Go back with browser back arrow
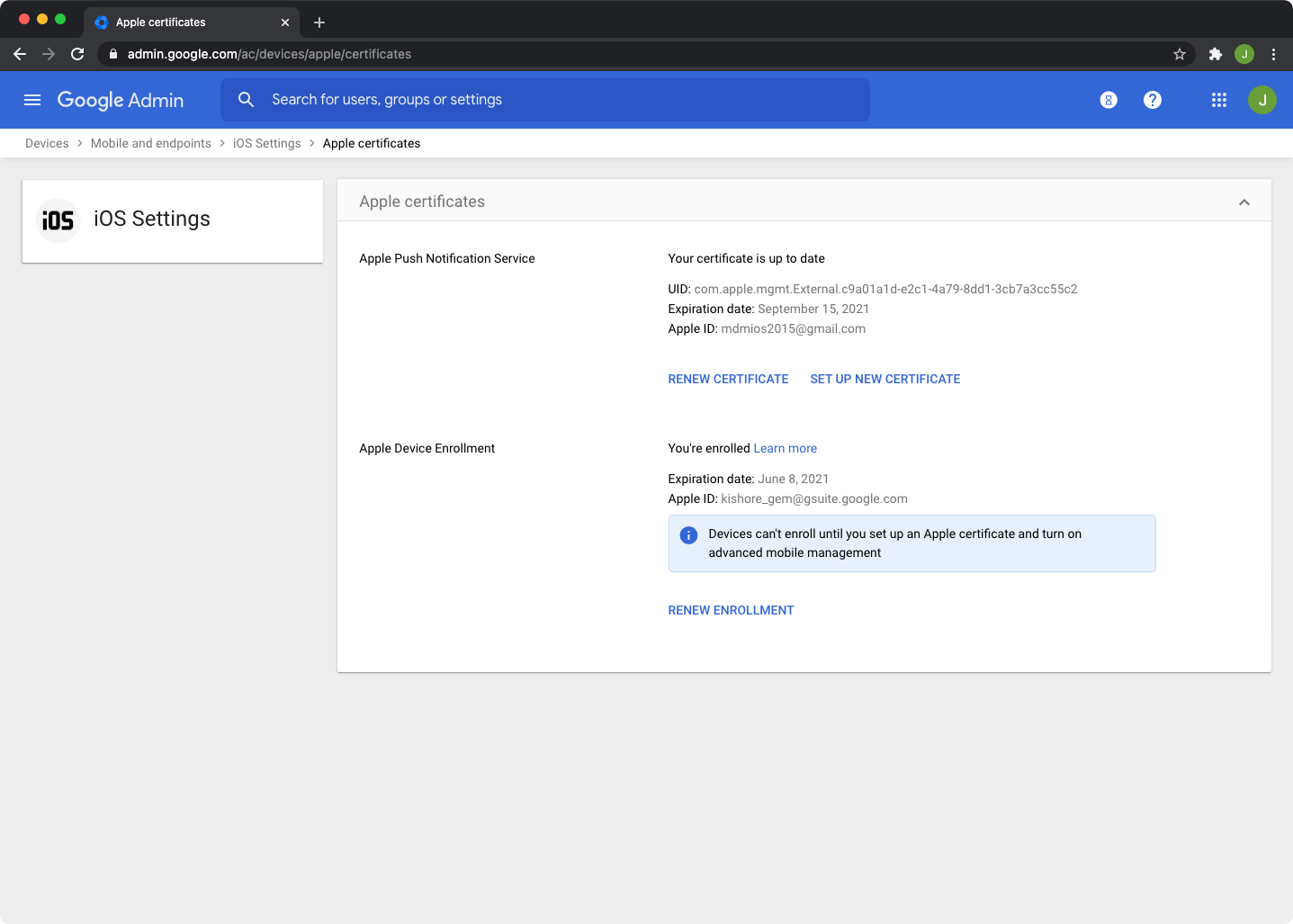 coord(20,54)
